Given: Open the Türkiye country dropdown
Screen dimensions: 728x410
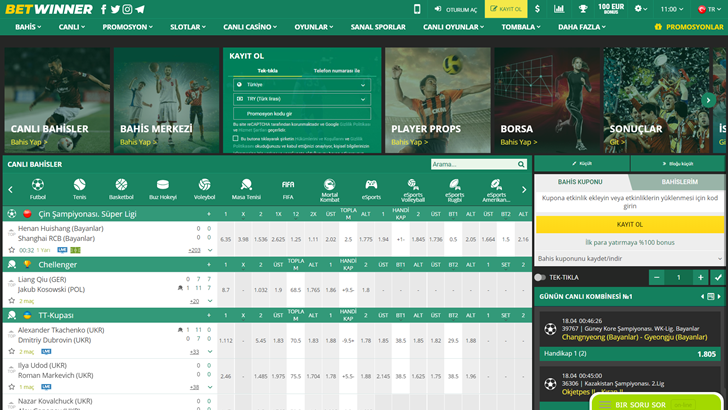Looking at the screenshot, I should [302, 85].
